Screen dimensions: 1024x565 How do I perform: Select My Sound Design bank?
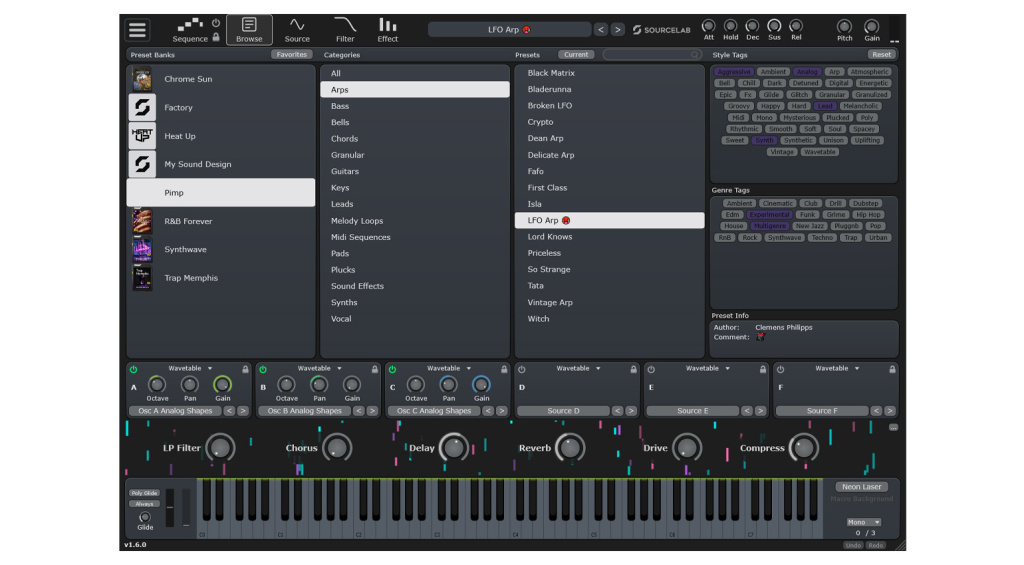click(x=221, y=164)
